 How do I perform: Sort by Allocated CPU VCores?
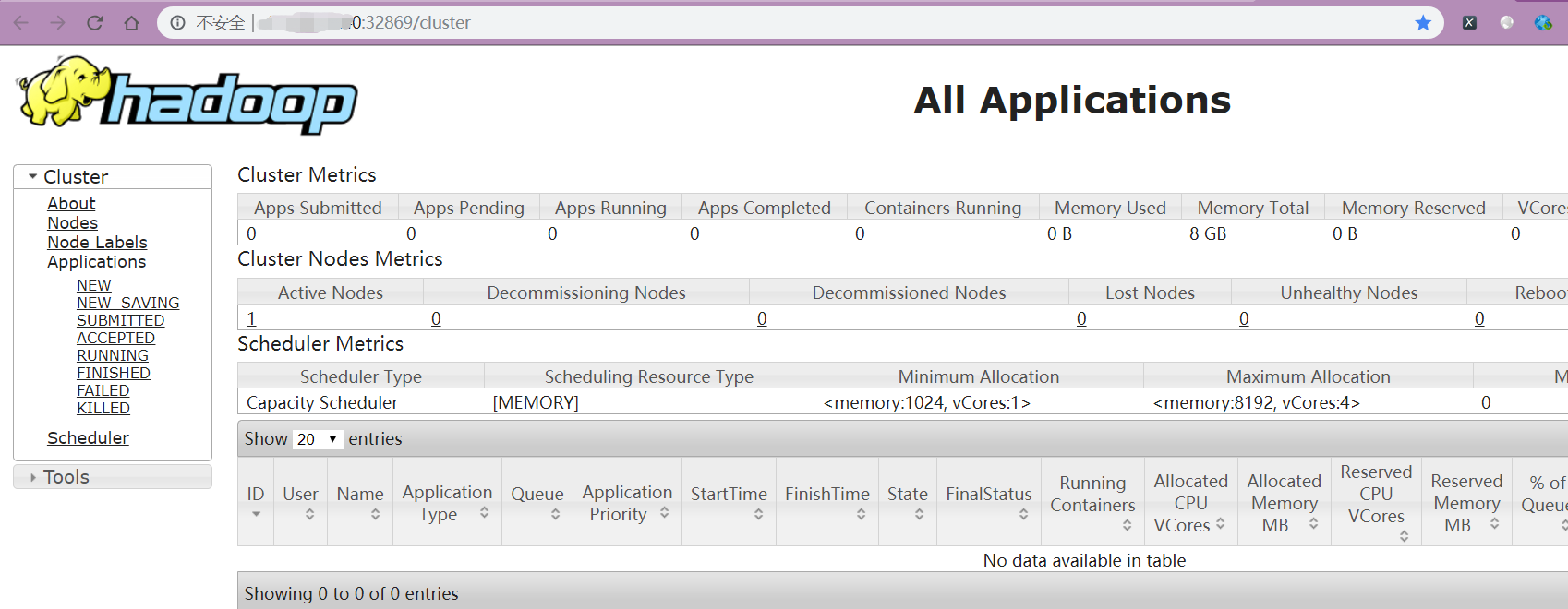tap(1191, 502)
